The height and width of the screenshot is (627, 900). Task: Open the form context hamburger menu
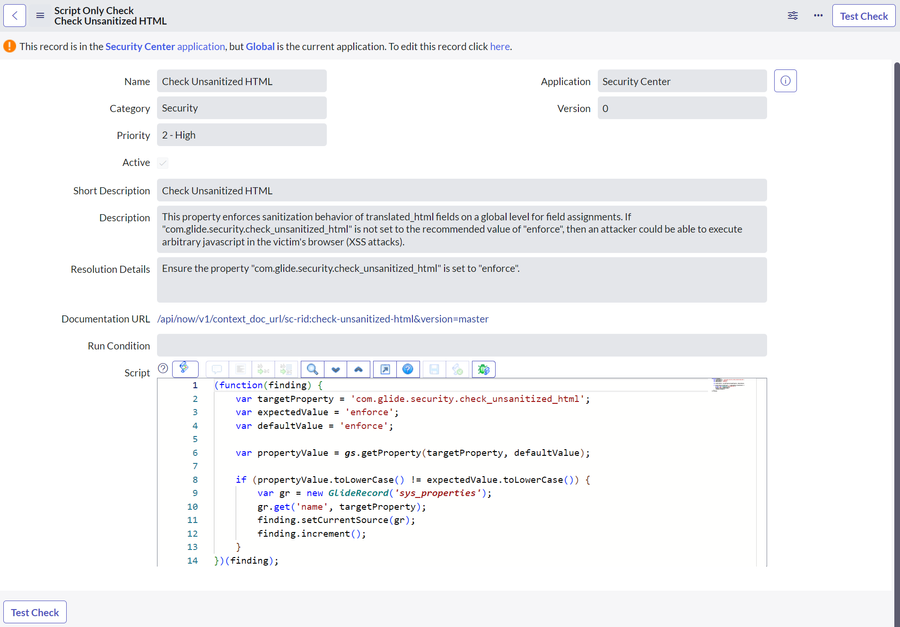(40, 16)
